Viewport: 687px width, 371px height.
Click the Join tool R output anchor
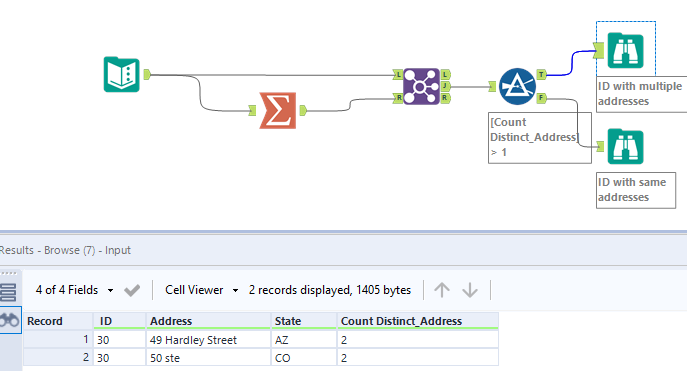(445, 98)
